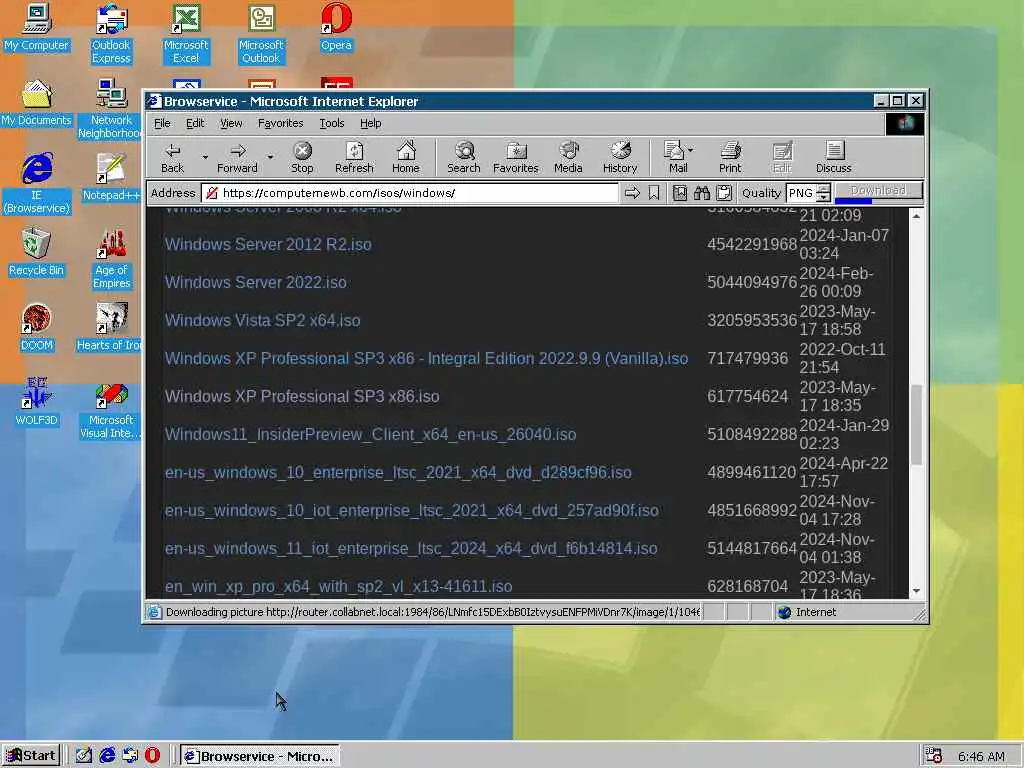Increase Quality with stepper up arrow
This screenshot has width=1024, height=768.
coord(824,189)
